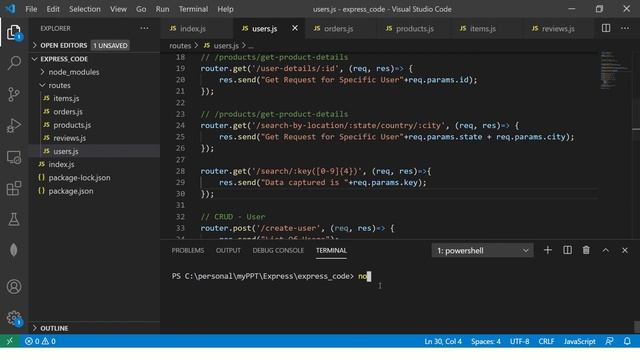
Task: Switch to the products.js editor tab
Action: 414,29
